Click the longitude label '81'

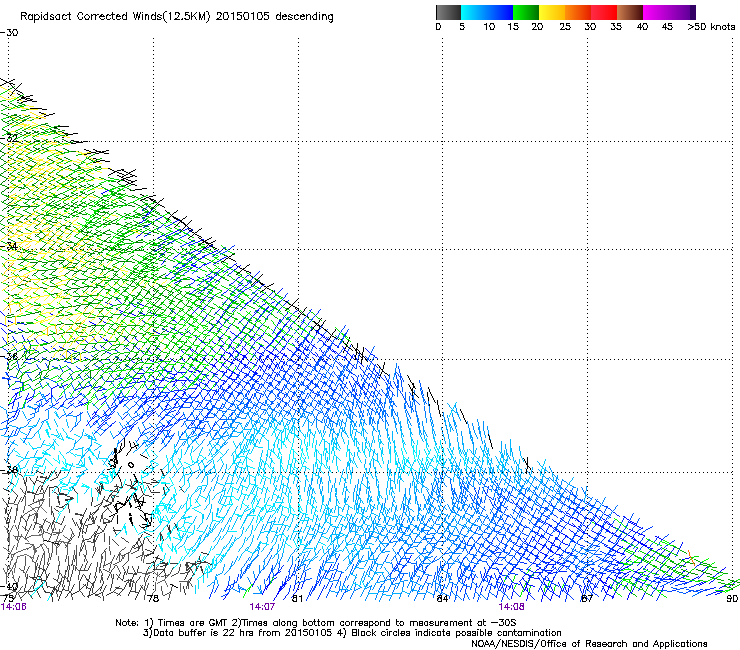pos(297,599)
